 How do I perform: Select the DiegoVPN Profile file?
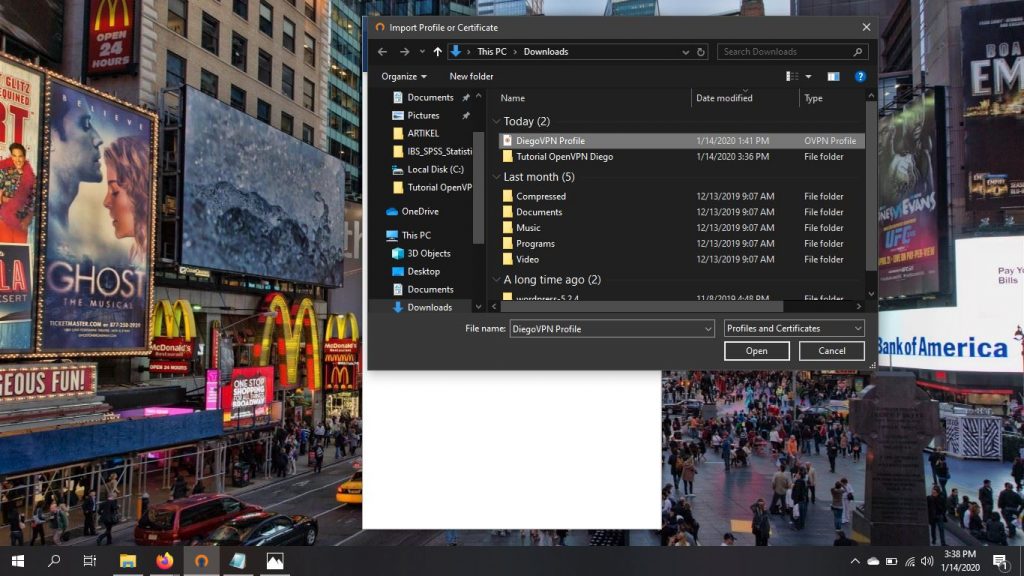pyautogui.click(x=550, y=141)
